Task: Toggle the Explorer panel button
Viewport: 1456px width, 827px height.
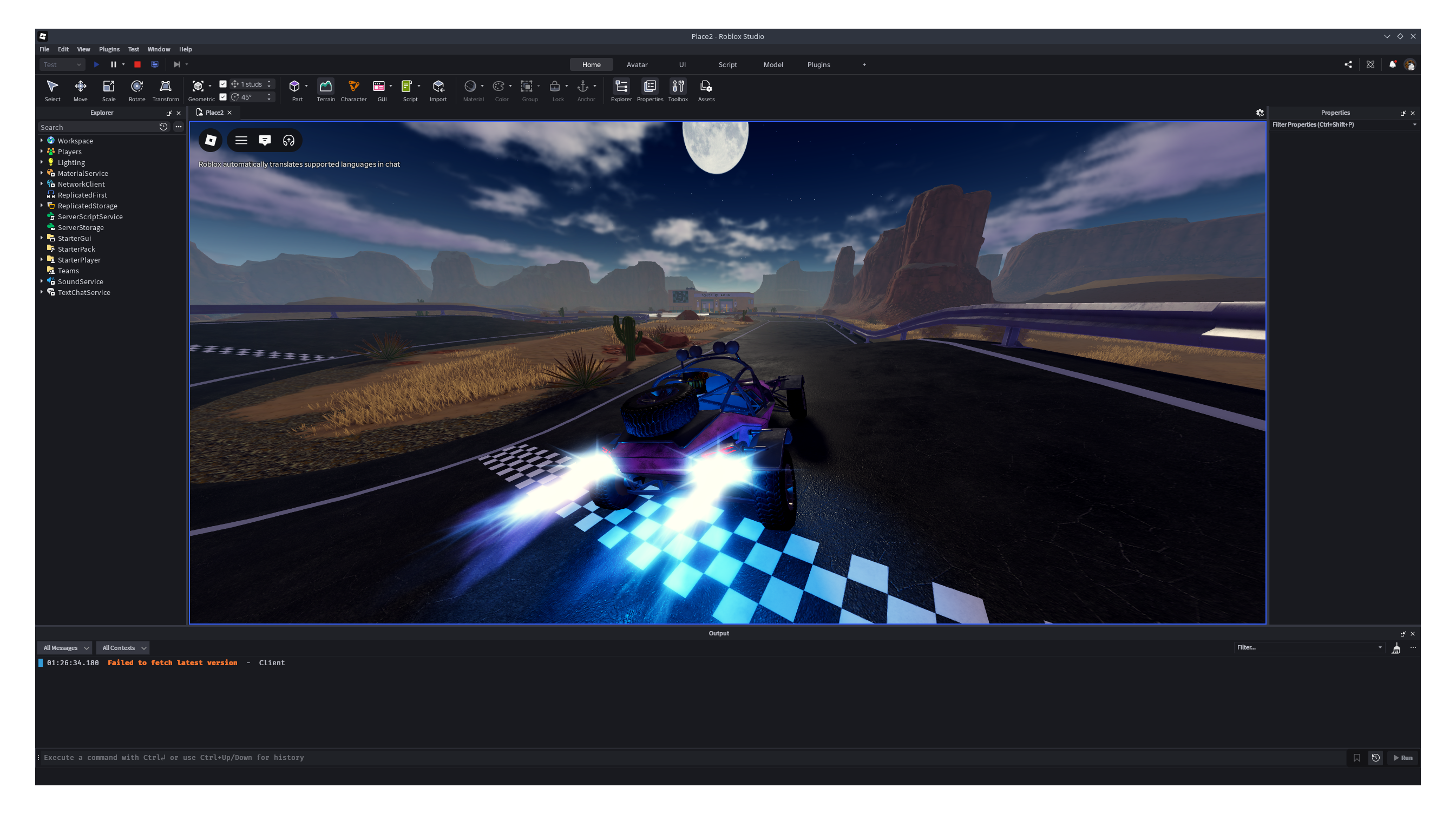Action: click(x=621, y=90)
